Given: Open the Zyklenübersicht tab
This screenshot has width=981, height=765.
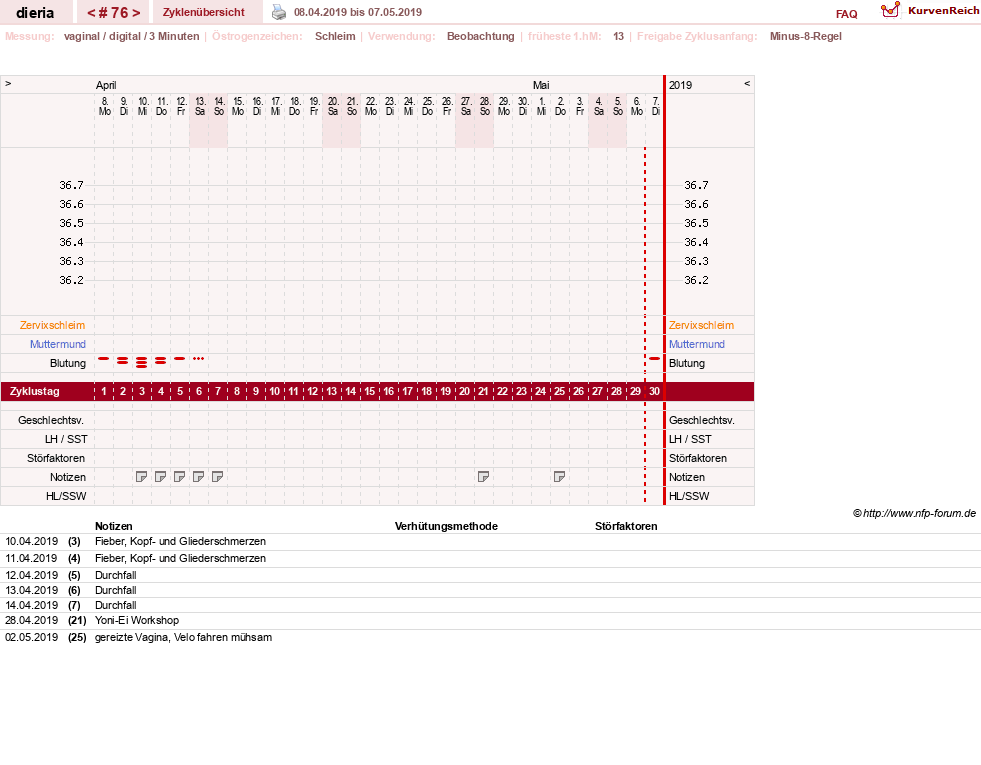Looking at the screenshot, I should click(204, 12).
